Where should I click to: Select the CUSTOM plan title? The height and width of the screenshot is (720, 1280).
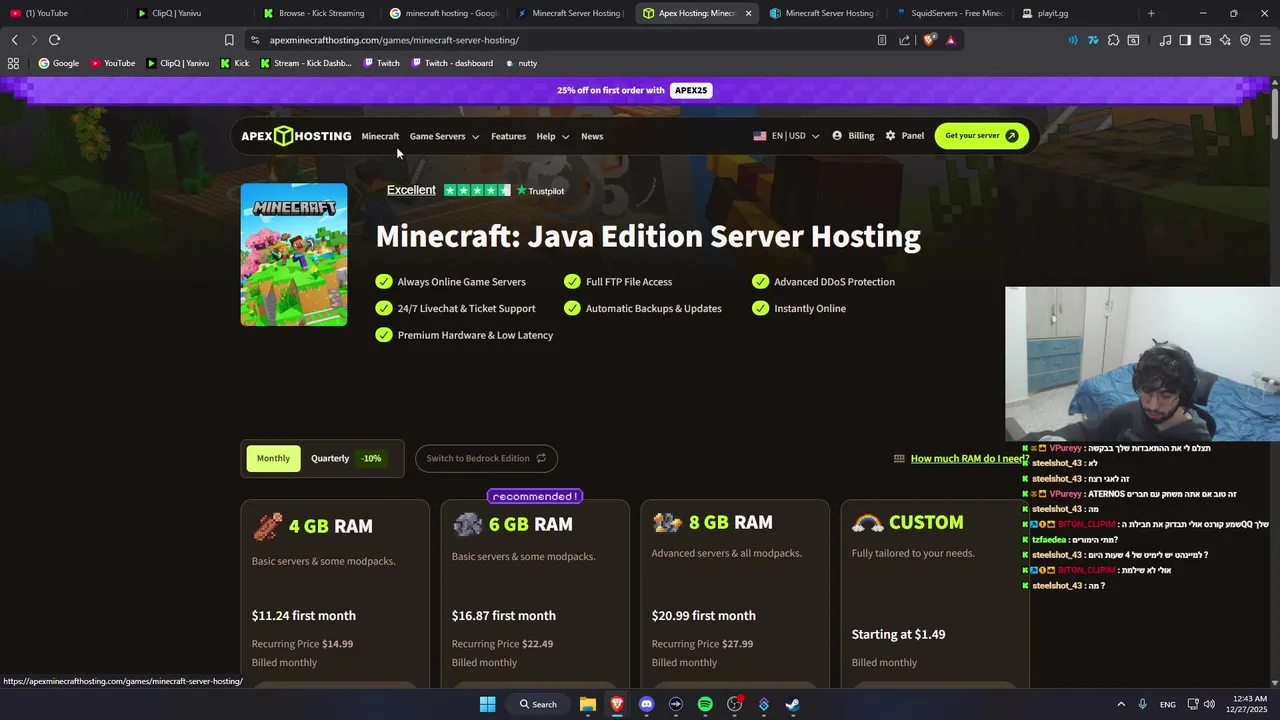tap(926, 522)
